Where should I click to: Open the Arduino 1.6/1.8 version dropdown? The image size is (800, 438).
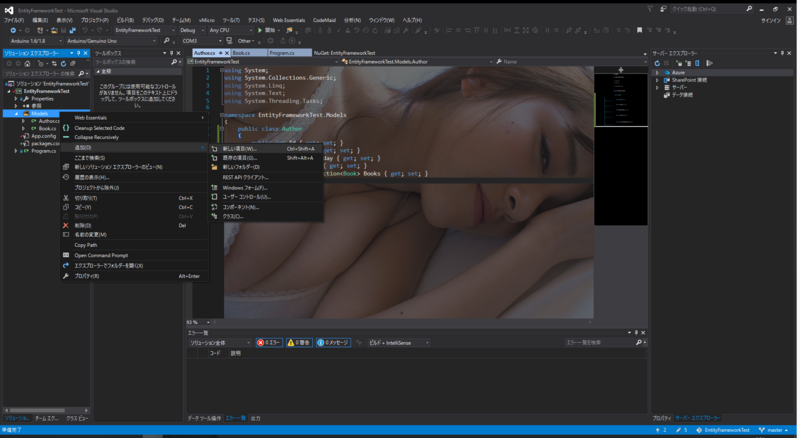(x=36, y=41)
